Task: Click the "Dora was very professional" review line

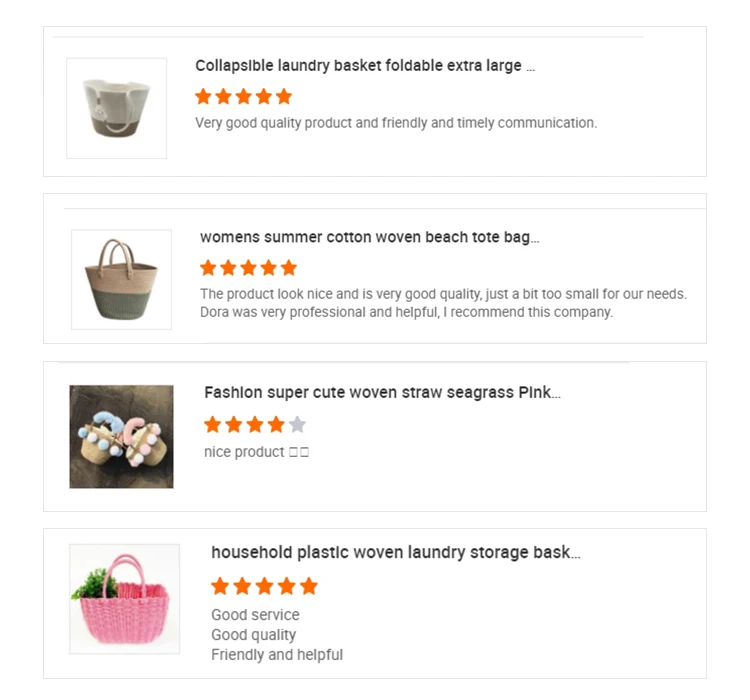Action: [x=405, y=312]
